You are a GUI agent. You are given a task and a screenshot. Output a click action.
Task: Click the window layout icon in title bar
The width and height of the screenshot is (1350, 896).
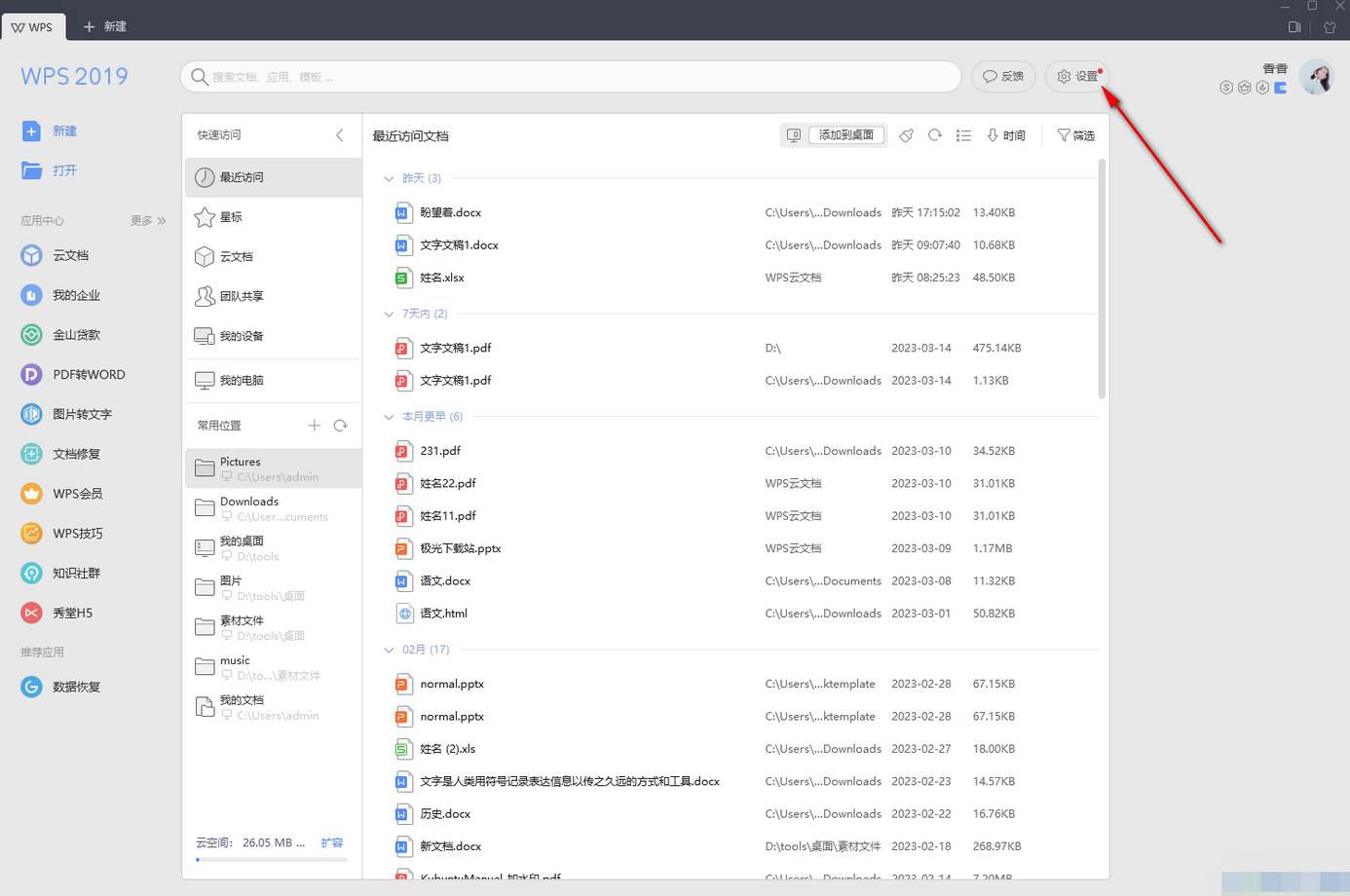tap(1294, 27)
